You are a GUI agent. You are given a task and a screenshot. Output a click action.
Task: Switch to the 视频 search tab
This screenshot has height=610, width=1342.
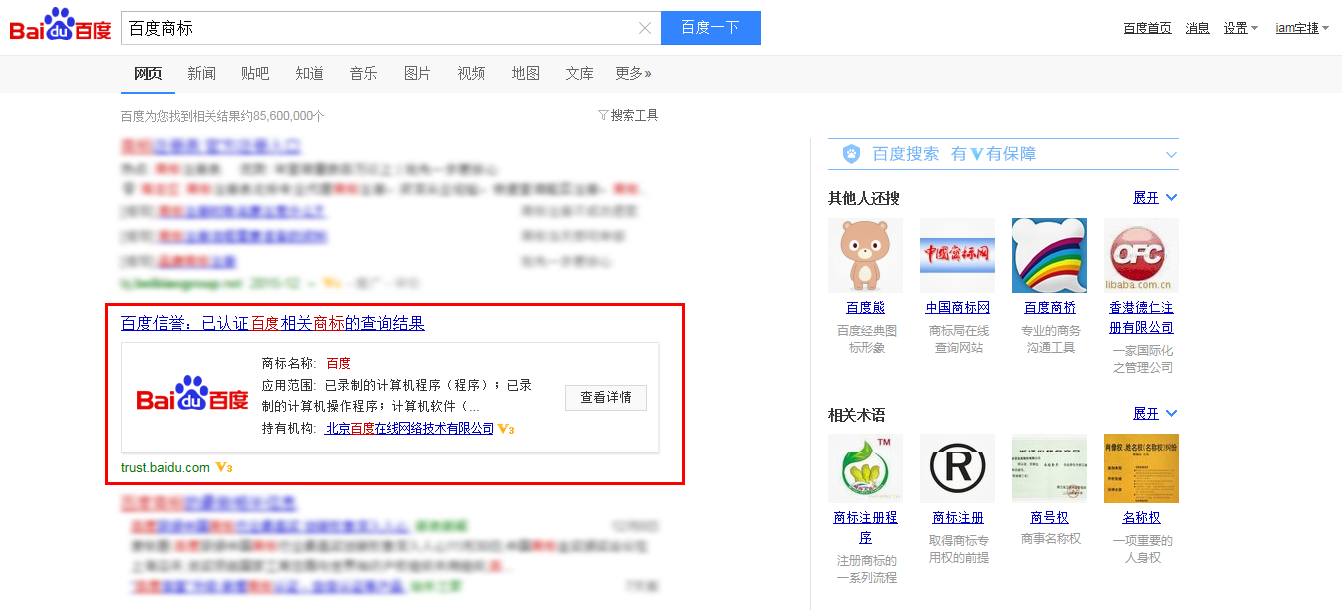click(471, 73)
